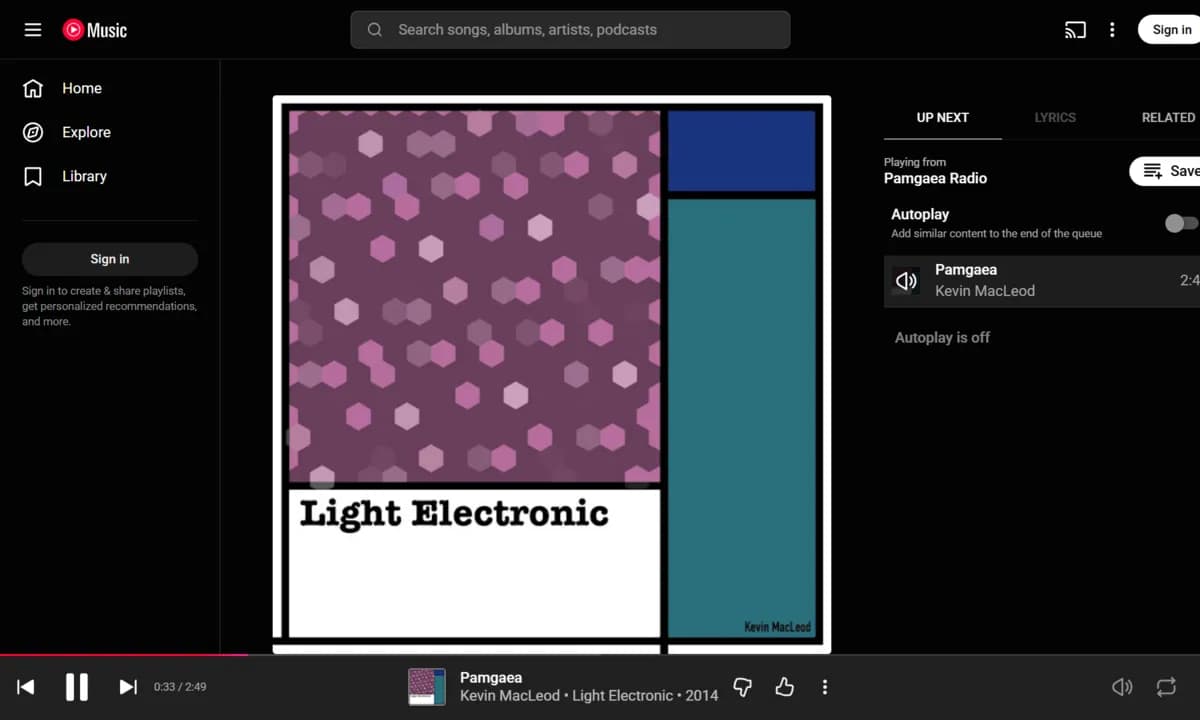The width and height of the screenshot is (1200, 720).
Task: Click the volume speaker icon
Action: click(1122, 687)
